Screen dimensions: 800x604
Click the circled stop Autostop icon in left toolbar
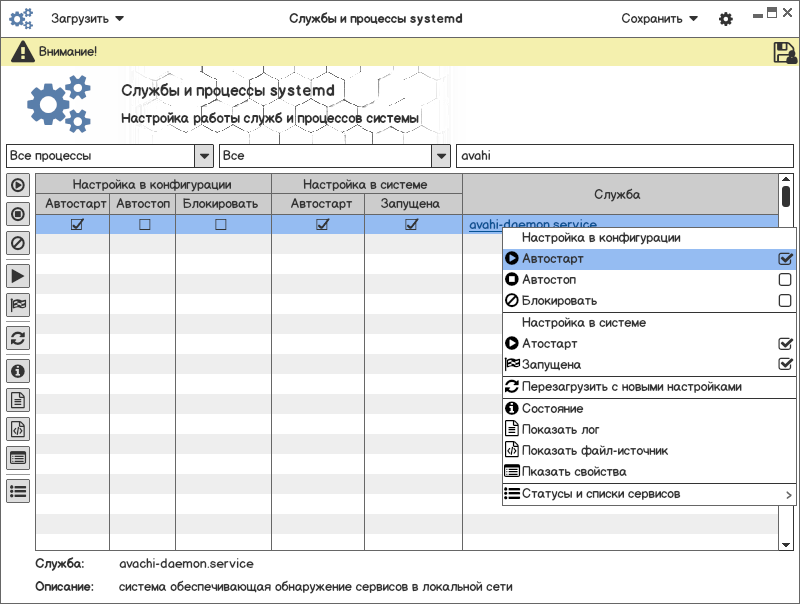[18, 213]
